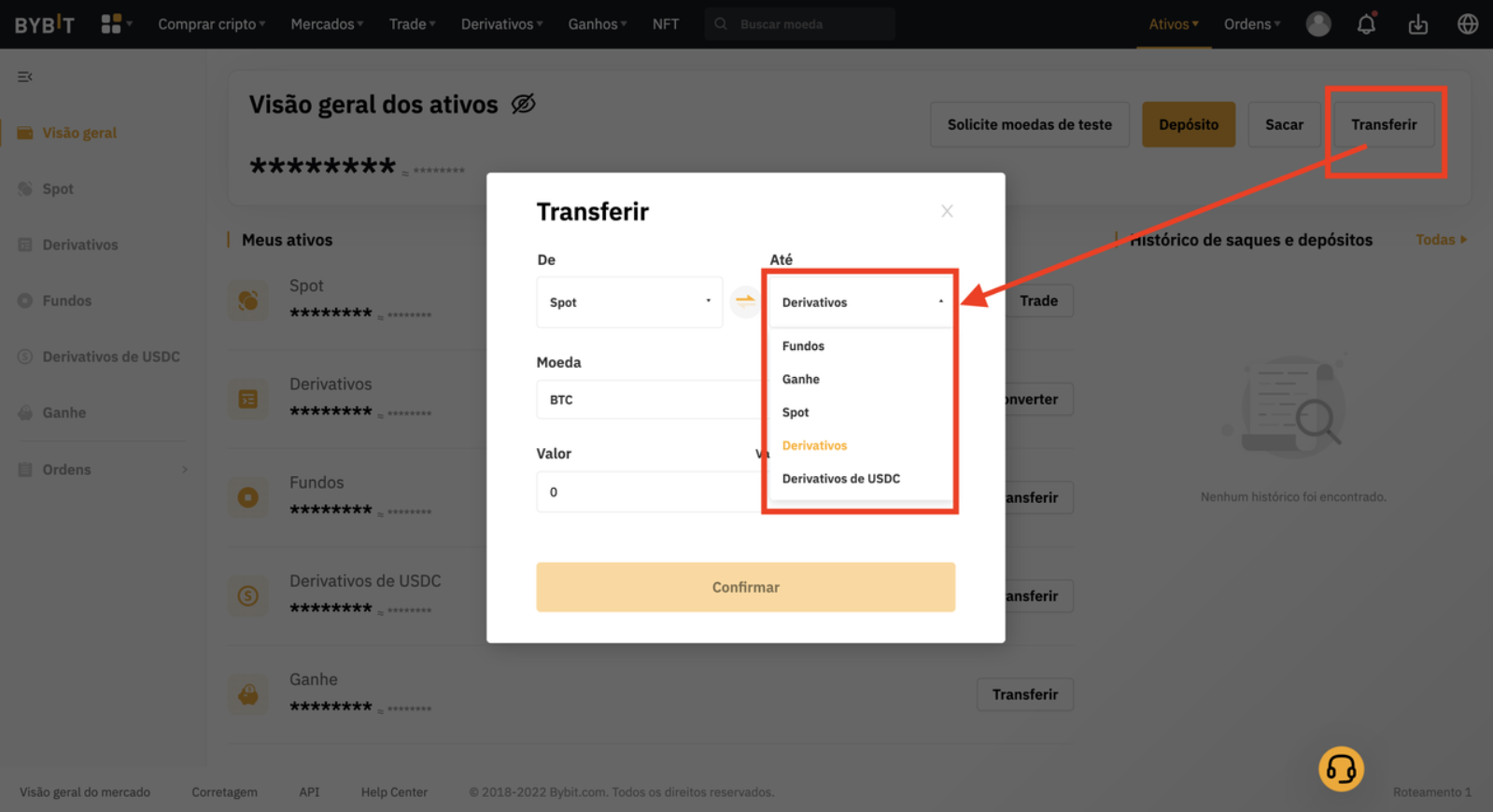Close the Transferir dialog
Image resolution: width=1493 pixels, height=812 pixels.
[947, 211]
